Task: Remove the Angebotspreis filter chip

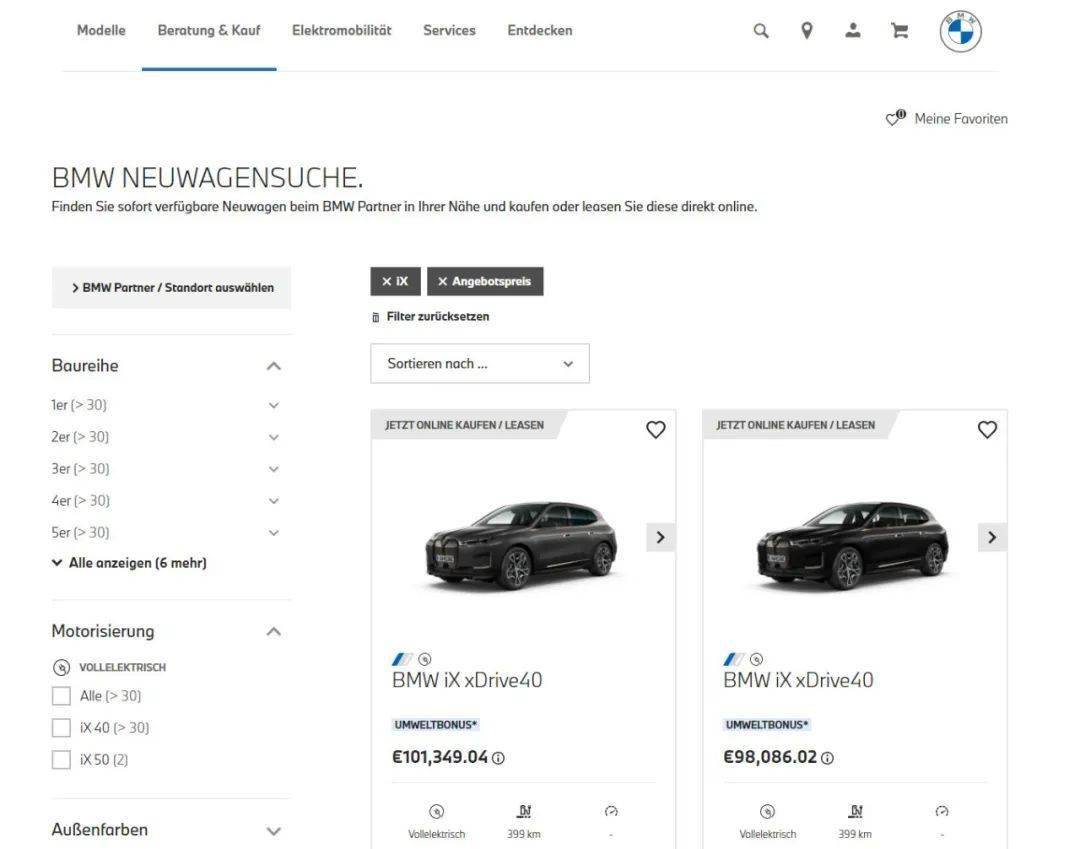Action: pyautogui.click(x=485, y=281)
